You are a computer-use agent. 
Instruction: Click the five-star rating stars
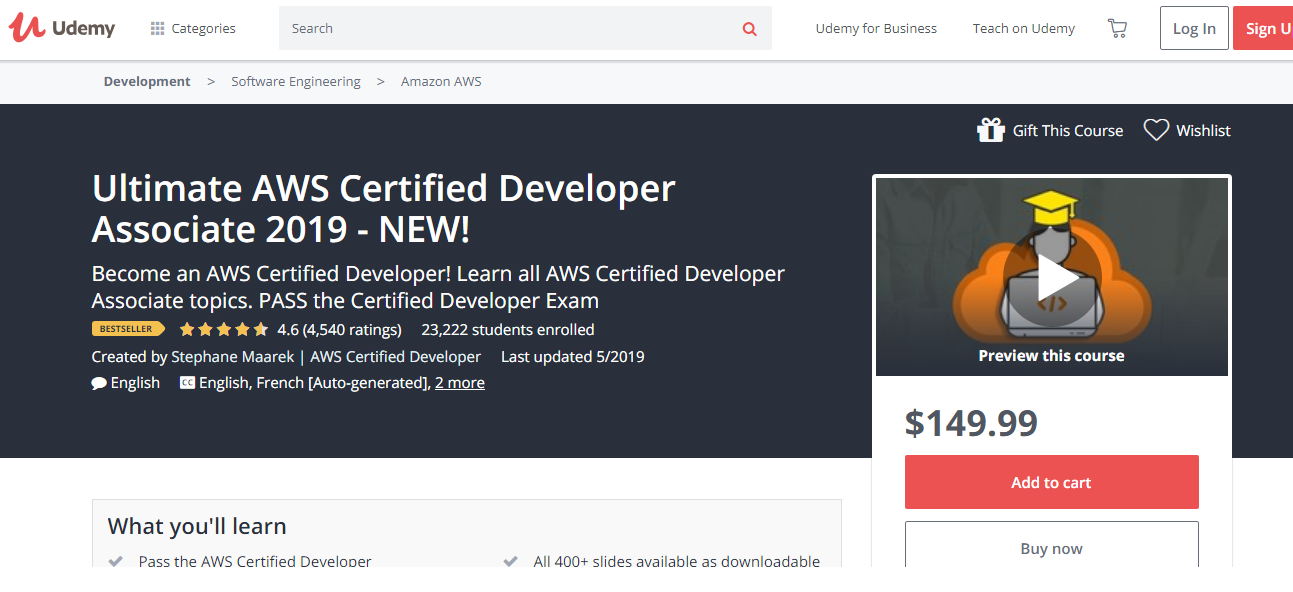click(224, 329)
